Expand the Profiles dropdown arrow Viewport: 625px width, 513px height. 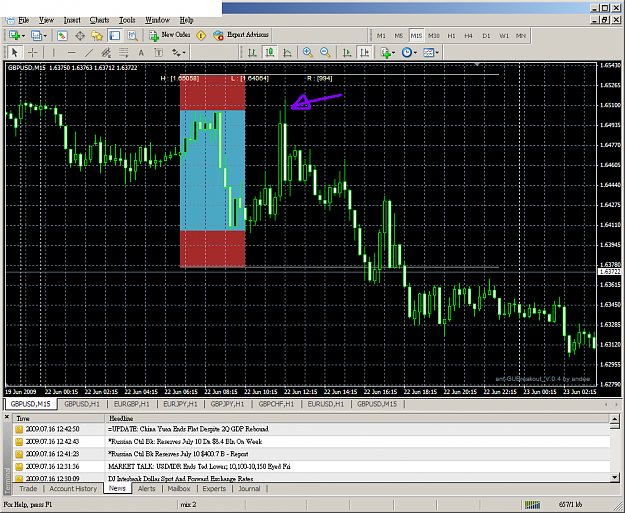coord(45,36)
